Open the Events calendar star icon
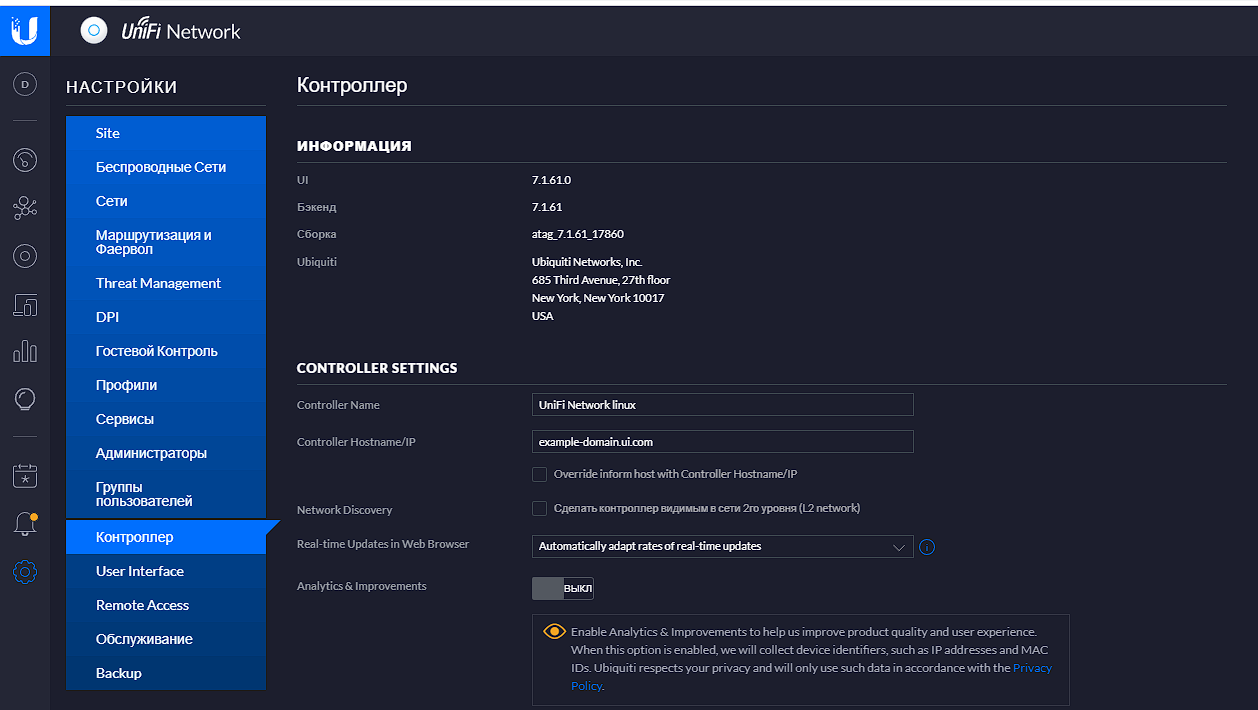Screen dimensions: 1258x710 tap(25, 476)
